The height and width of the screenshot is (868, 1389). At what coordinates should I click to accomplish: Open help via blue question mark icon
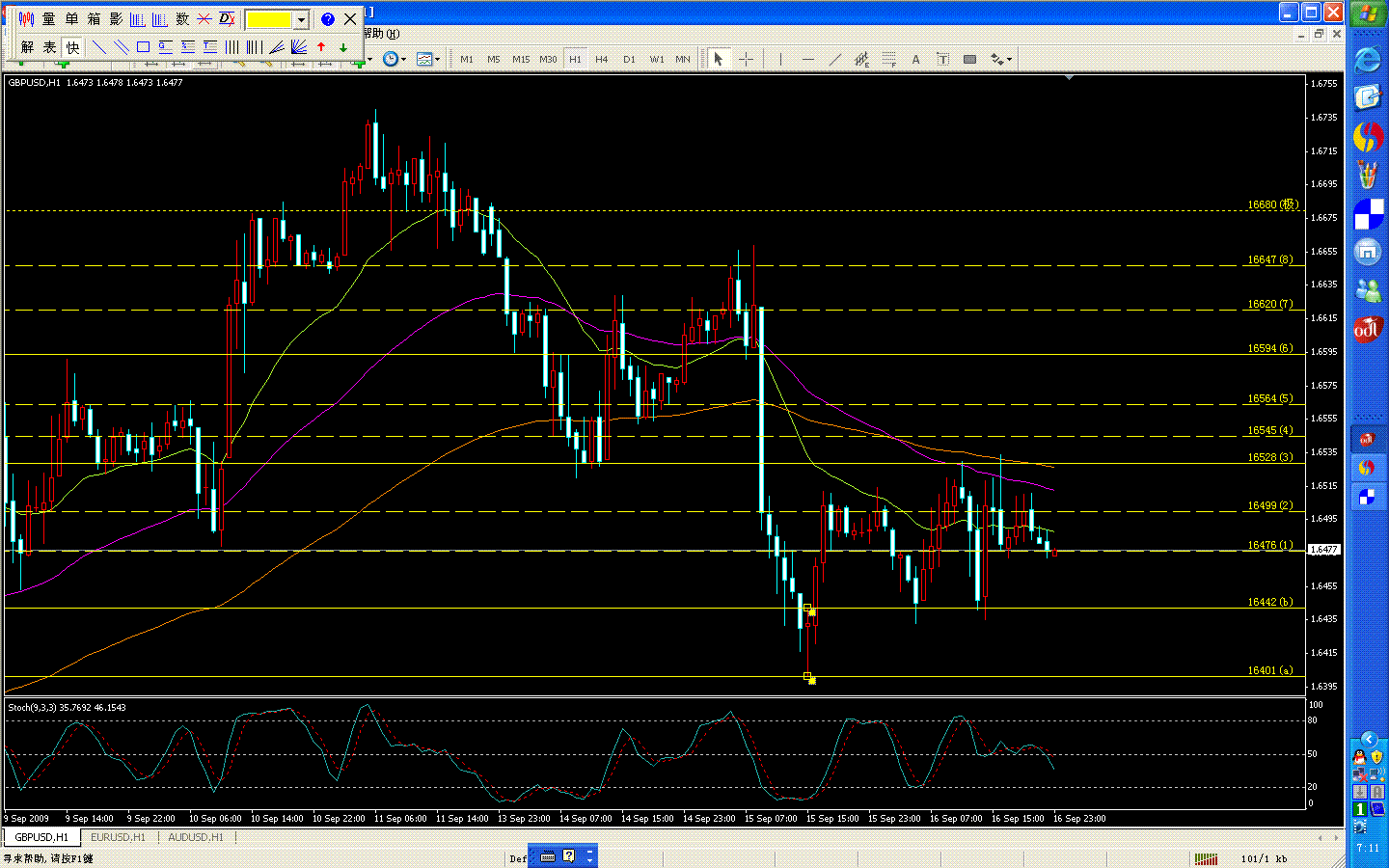(328, 19)
